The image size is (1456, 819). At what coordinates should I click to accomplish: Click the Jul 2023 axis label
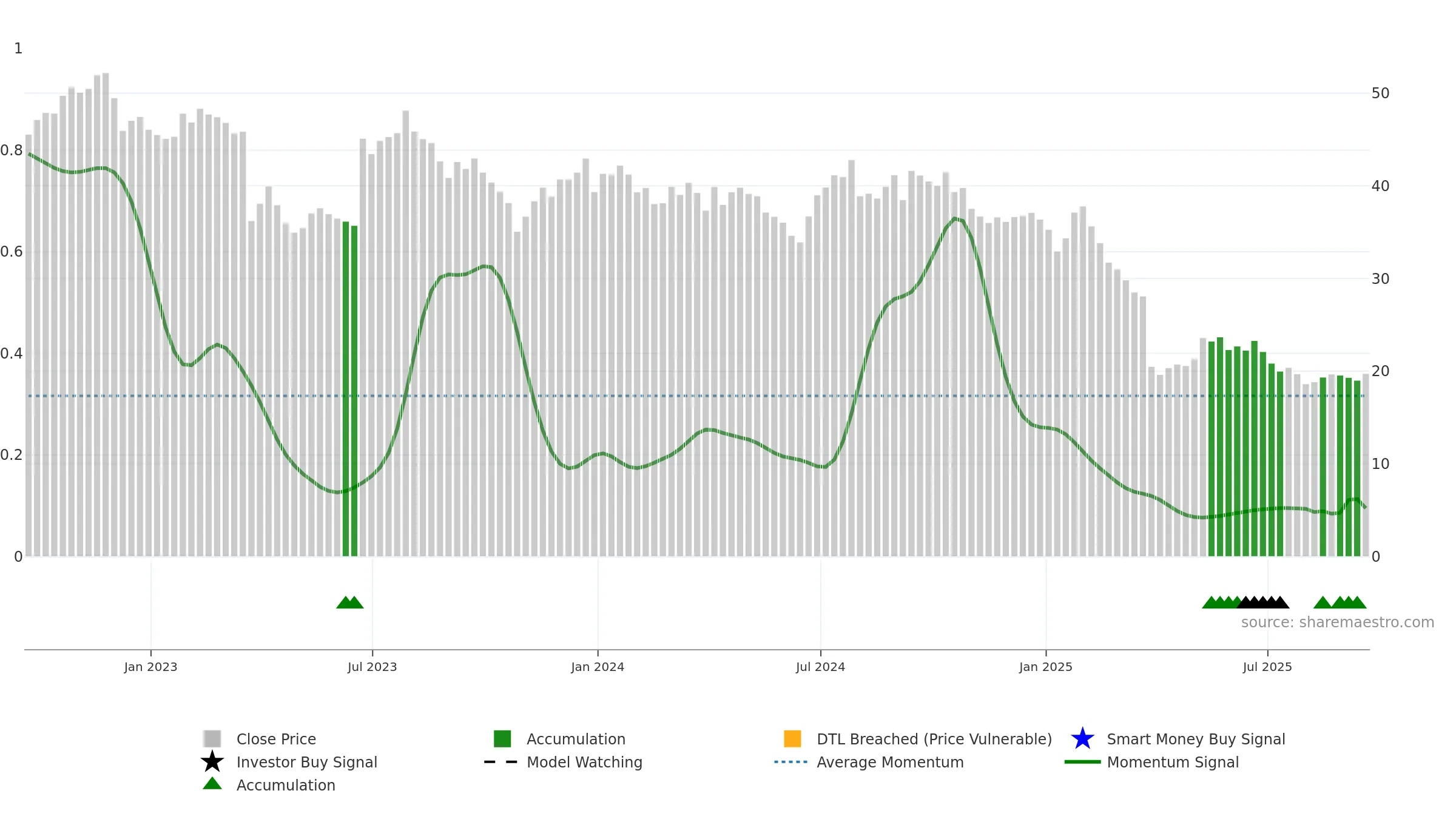point(372,667)
